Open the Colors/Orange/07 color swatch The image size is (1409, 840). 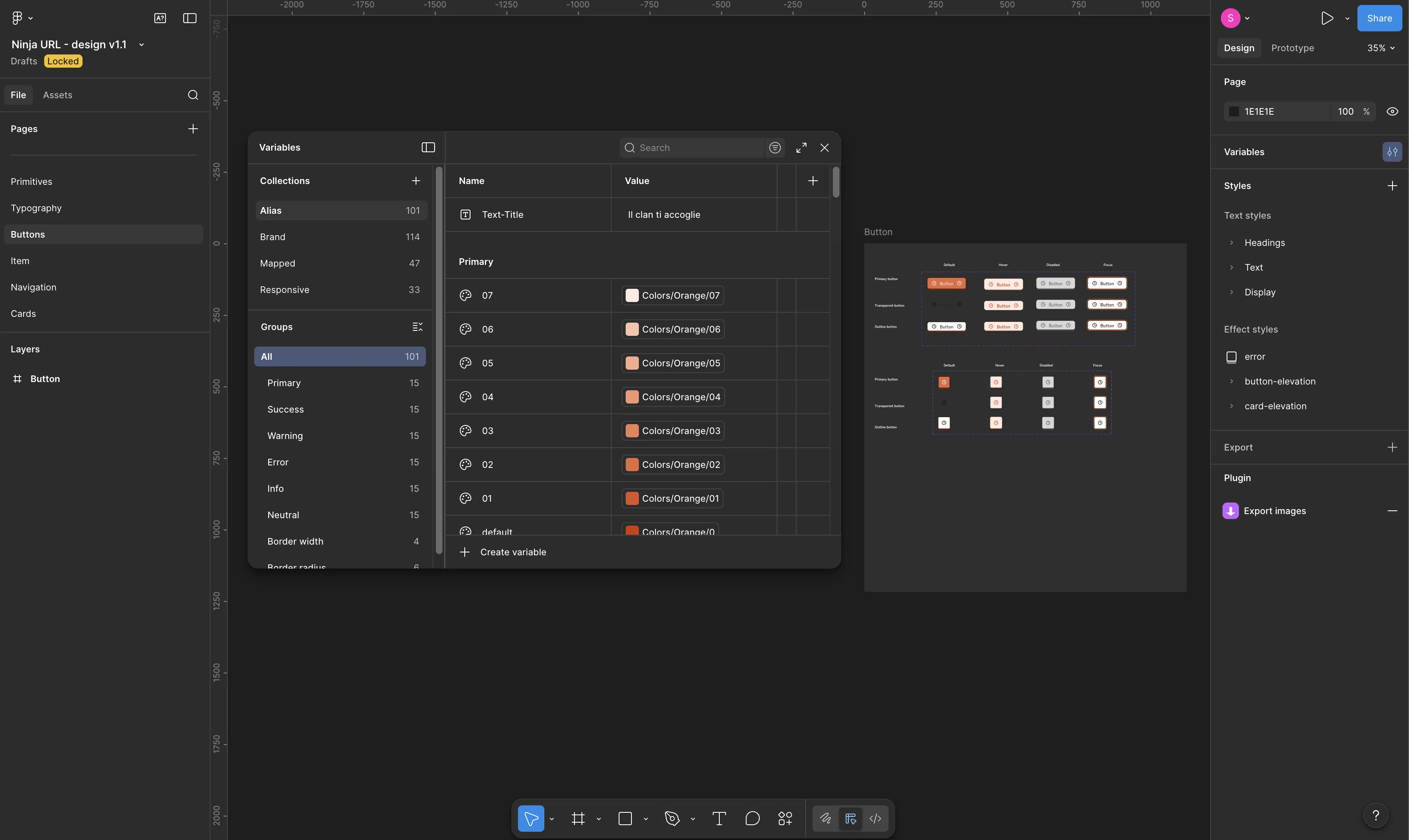click(632, 295)
